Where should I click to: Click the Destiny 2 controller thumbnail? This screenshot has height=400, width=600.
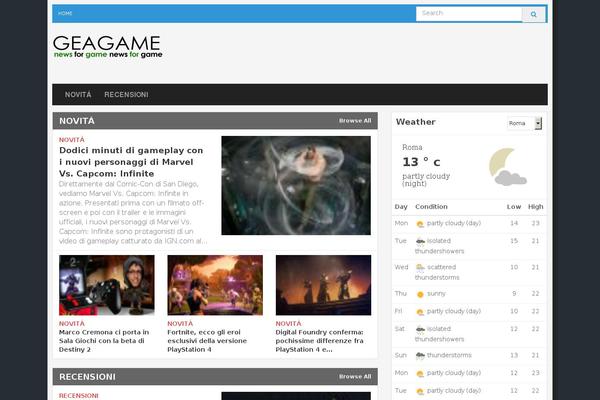(107, 285)
